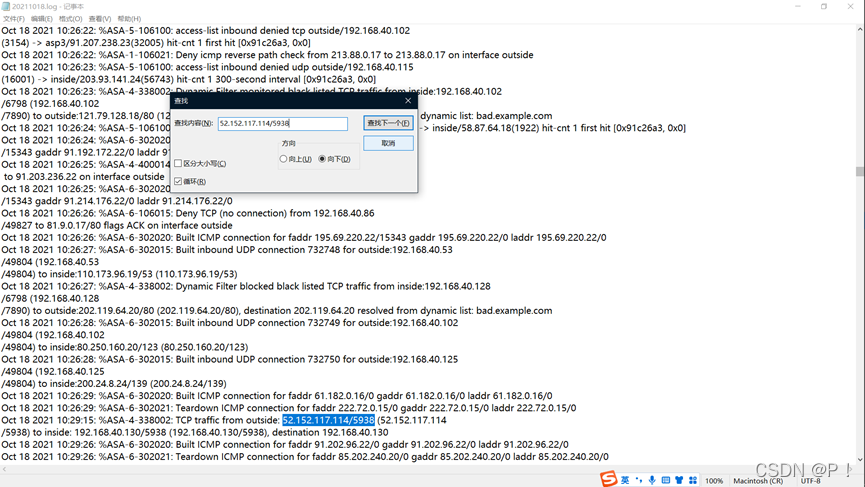
Task: Click line with connection 732748
Action: pyautogui.click(x=227, y=250)
